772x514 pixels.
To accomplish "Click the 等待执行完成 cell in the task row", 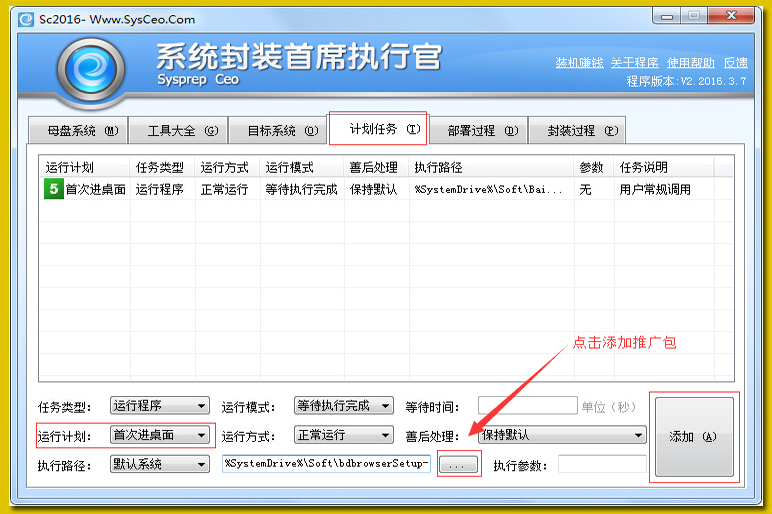I will (301, 190).
